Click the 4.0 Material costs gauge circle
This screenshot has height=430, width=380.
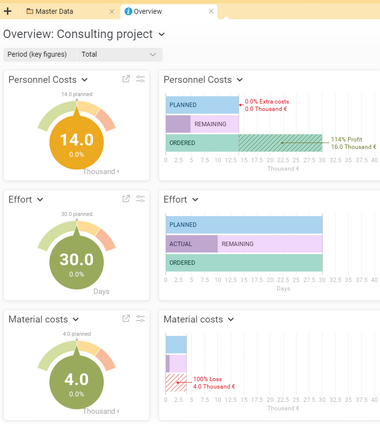(77, 382)
